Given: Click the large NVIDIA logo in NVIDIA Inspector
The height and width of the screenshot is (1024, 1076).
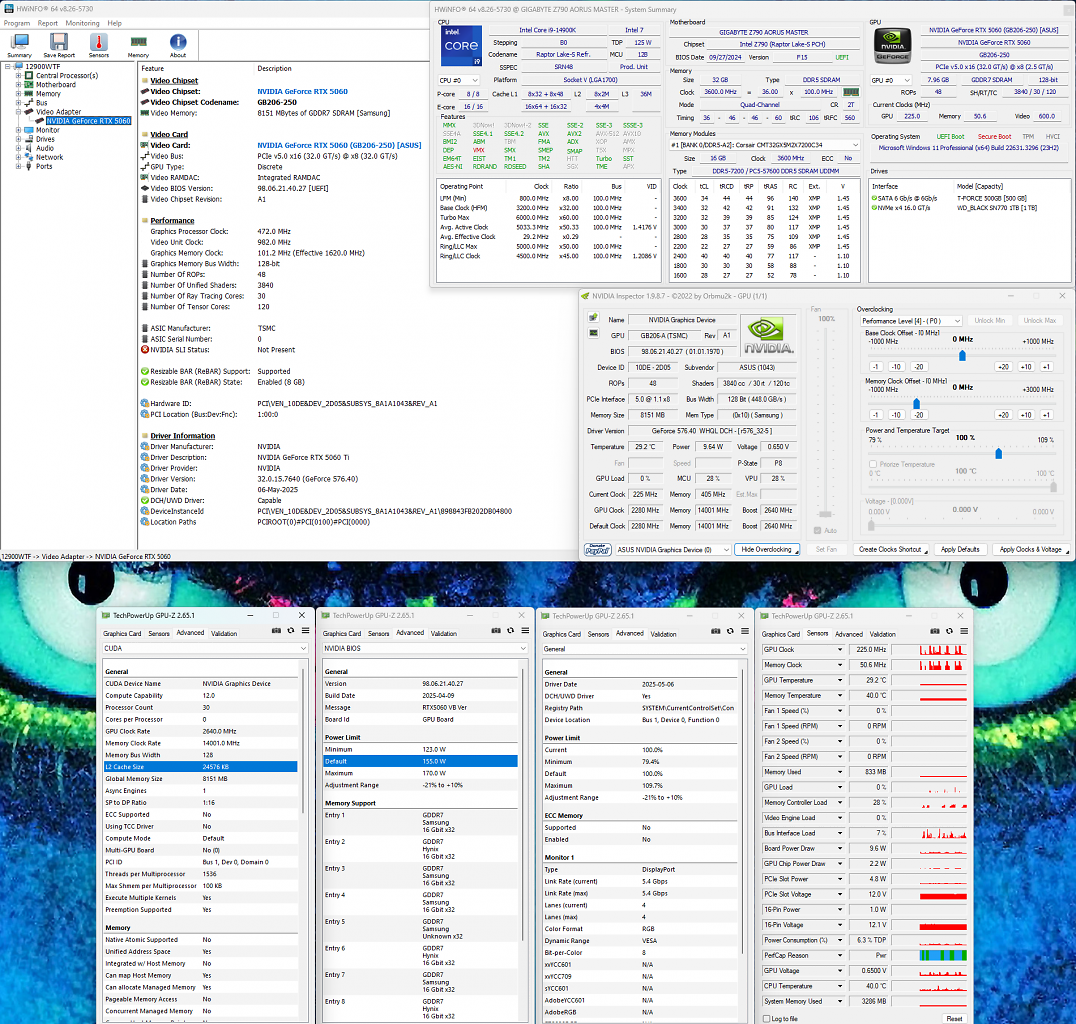Looking at the screenshot, I should 769,335.
